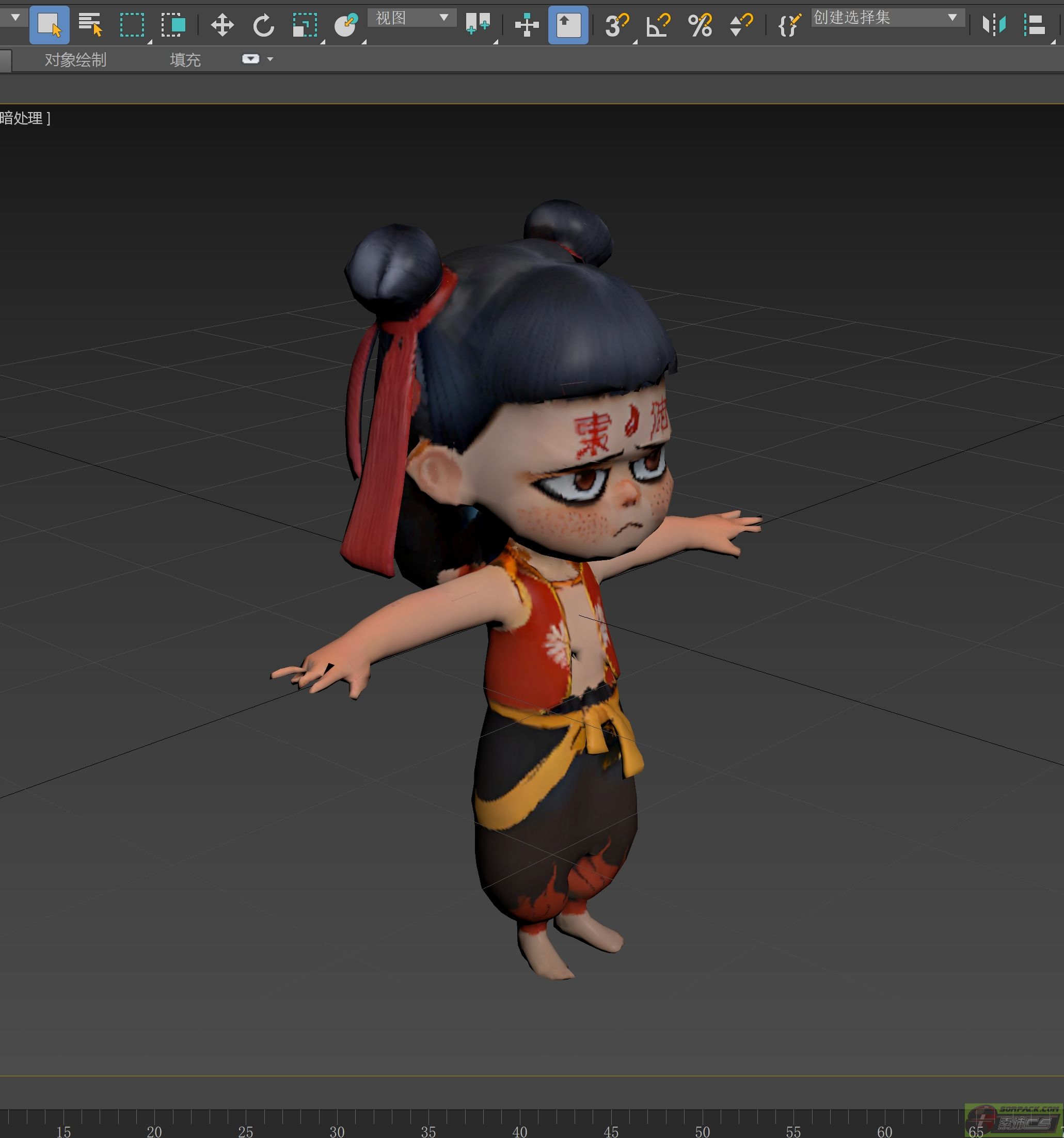Toggle Window/Crossing selection mode
Screen dimensions: 1064x1138
(173, 25)
